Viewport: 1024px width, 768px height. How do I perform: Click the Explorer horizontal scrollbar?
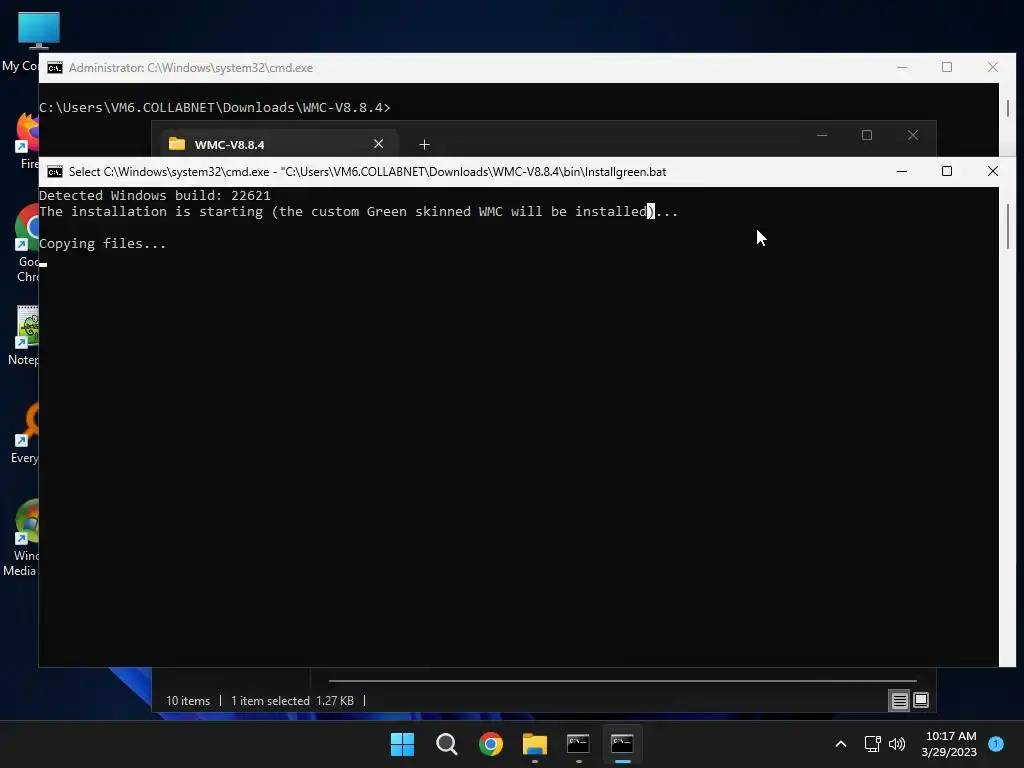pyautogui.click(x=622, y=680)
